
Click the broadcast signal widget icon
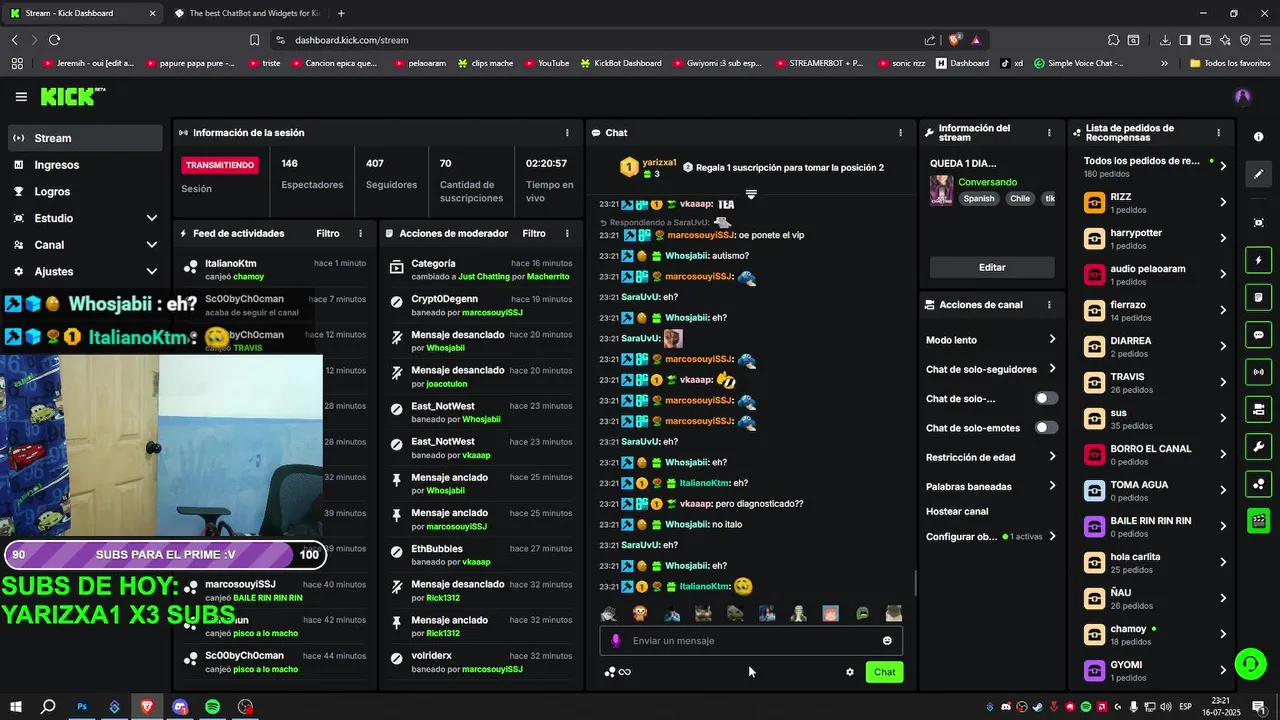point(1258,372)
